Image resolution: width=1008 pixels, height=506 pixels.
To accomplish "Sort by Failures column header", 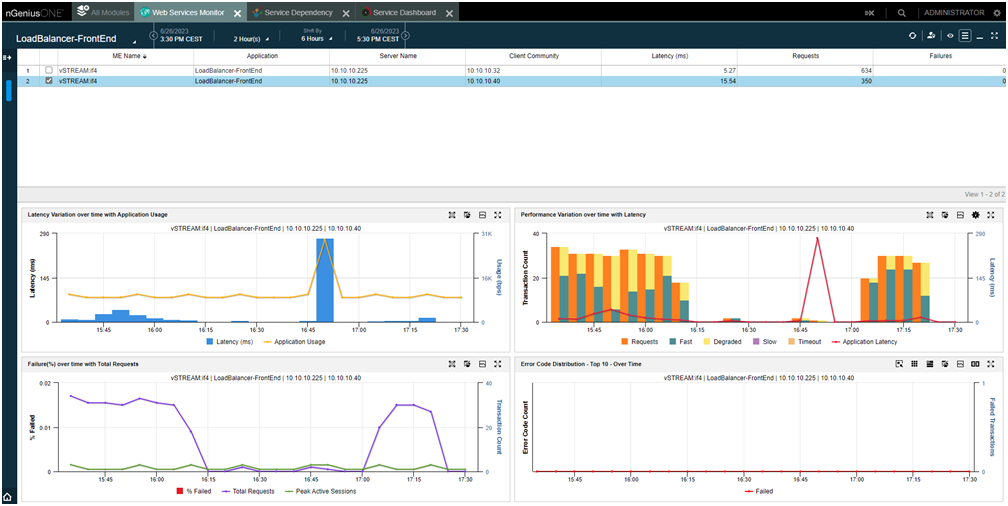I will click(940, 56).
